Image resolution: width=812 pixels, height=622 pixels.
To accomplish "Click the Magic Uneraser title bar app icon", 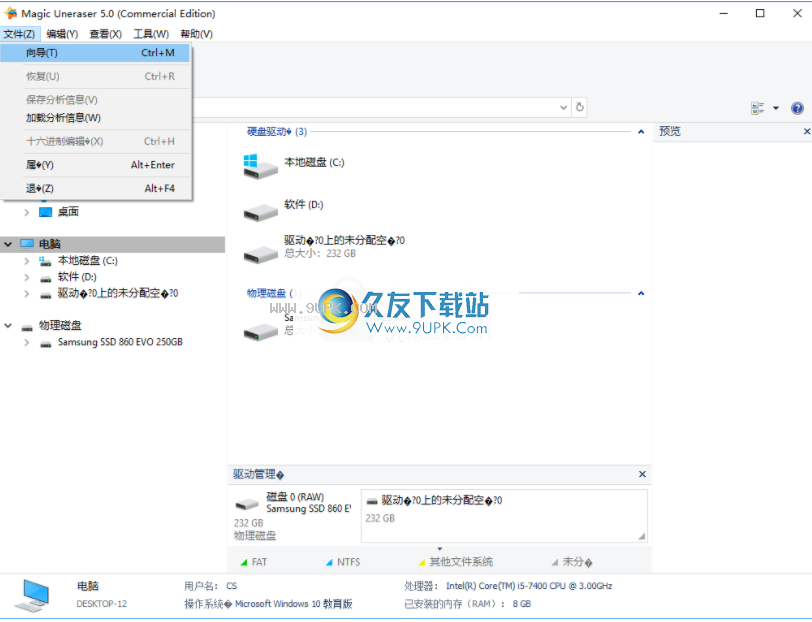I will (10, 13).
